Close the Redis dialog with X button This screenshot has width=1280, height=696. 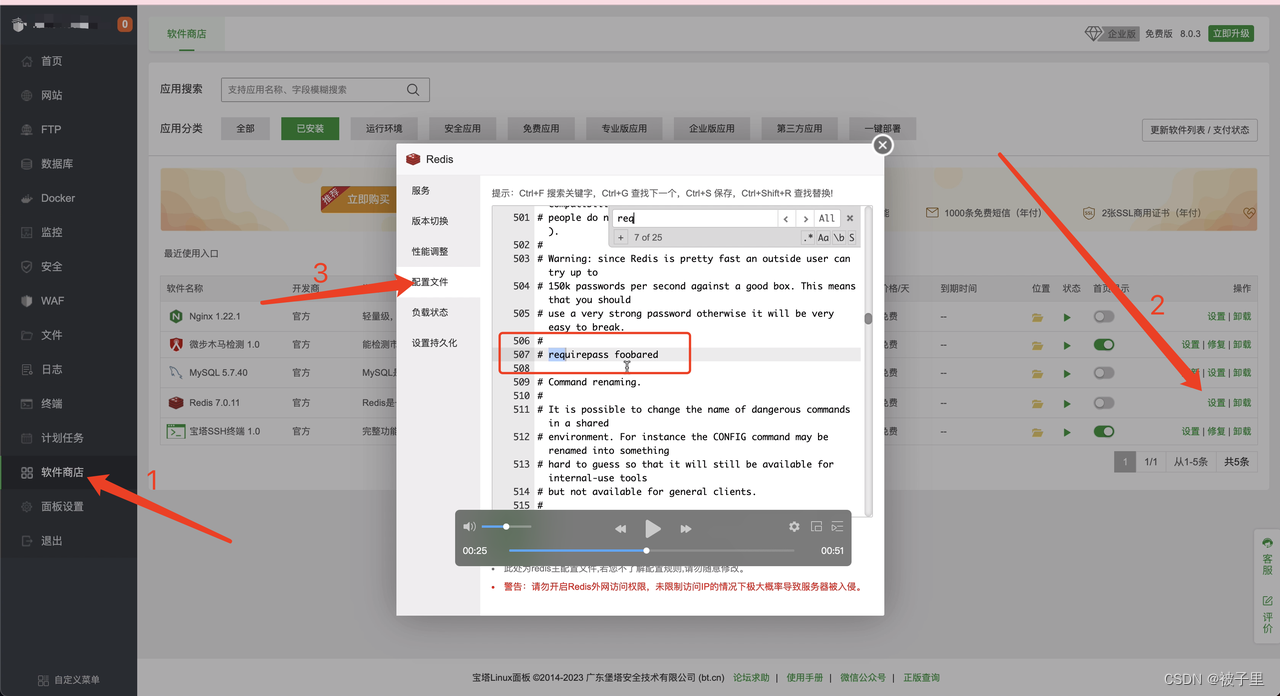882,145
